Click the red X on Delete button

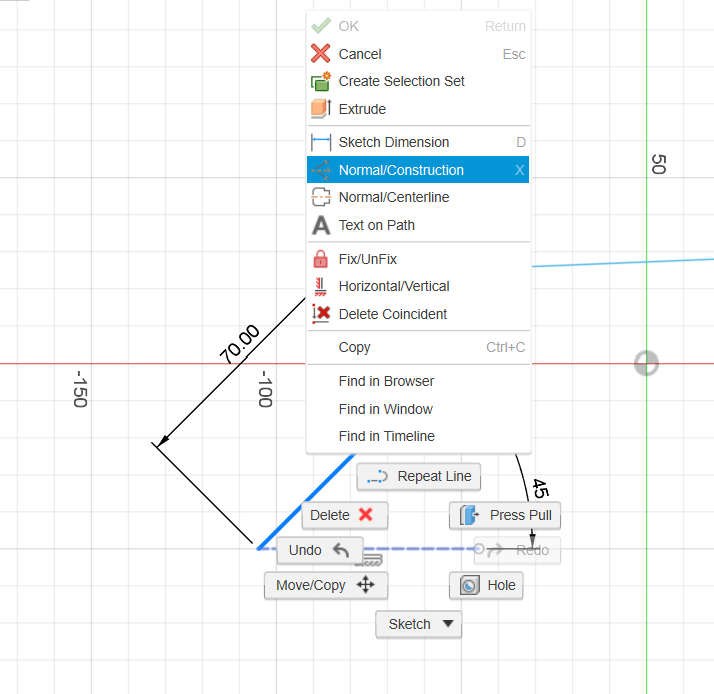click(366, 515)
